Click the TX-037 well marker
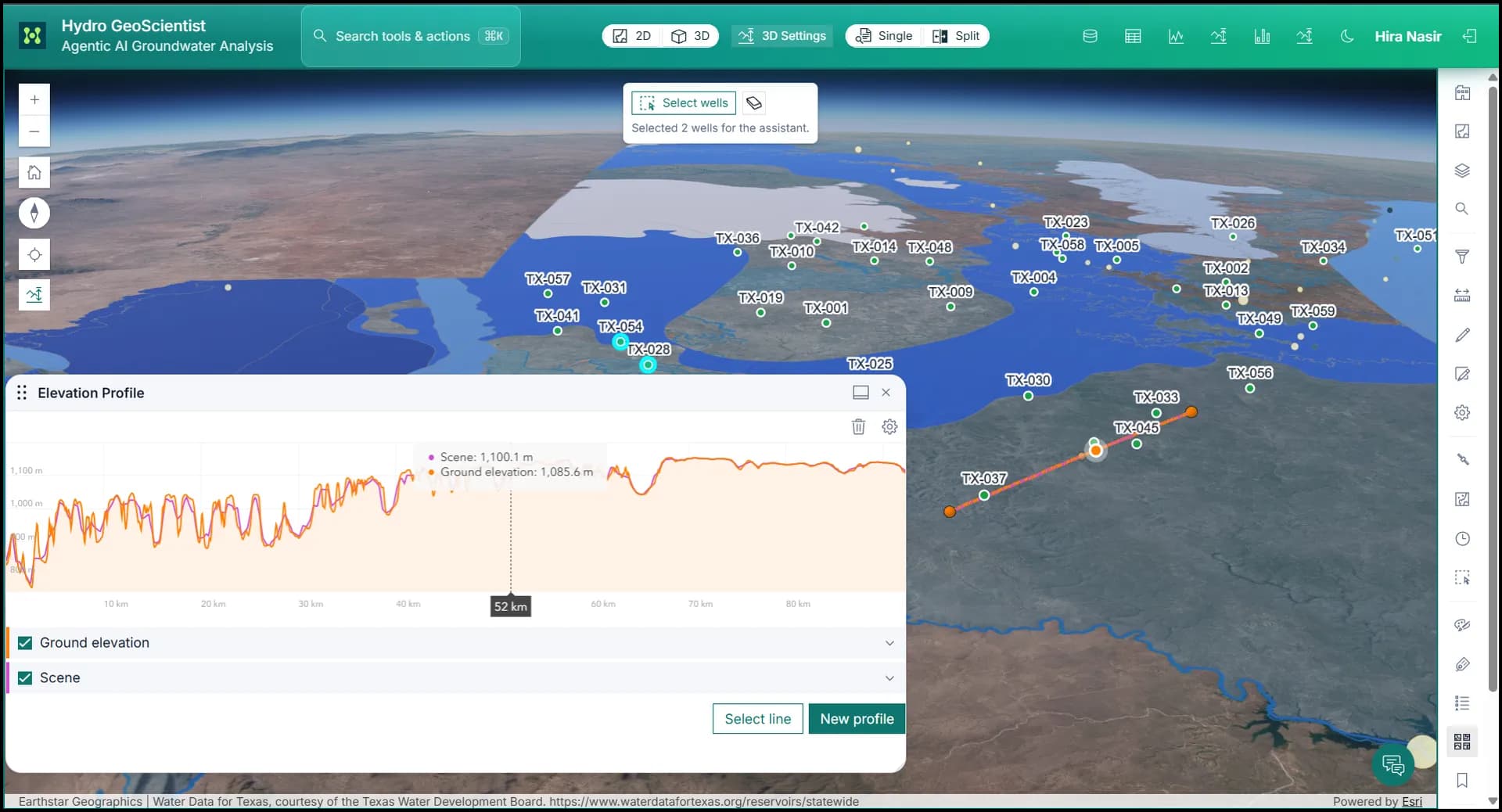This screenshot has width=1502, height=812. click(x=984, y=495)
